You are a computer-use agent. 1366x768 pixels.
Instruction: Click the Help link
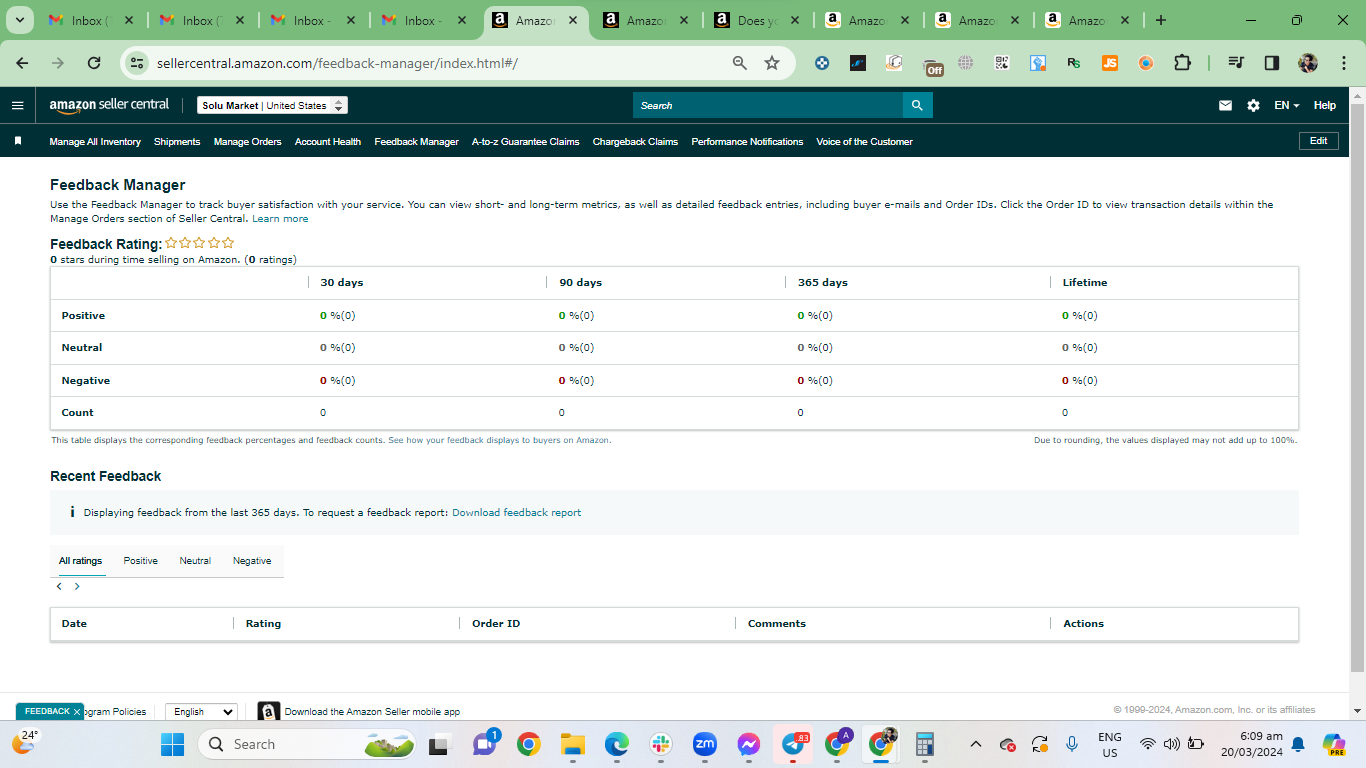pos(1324,105)
